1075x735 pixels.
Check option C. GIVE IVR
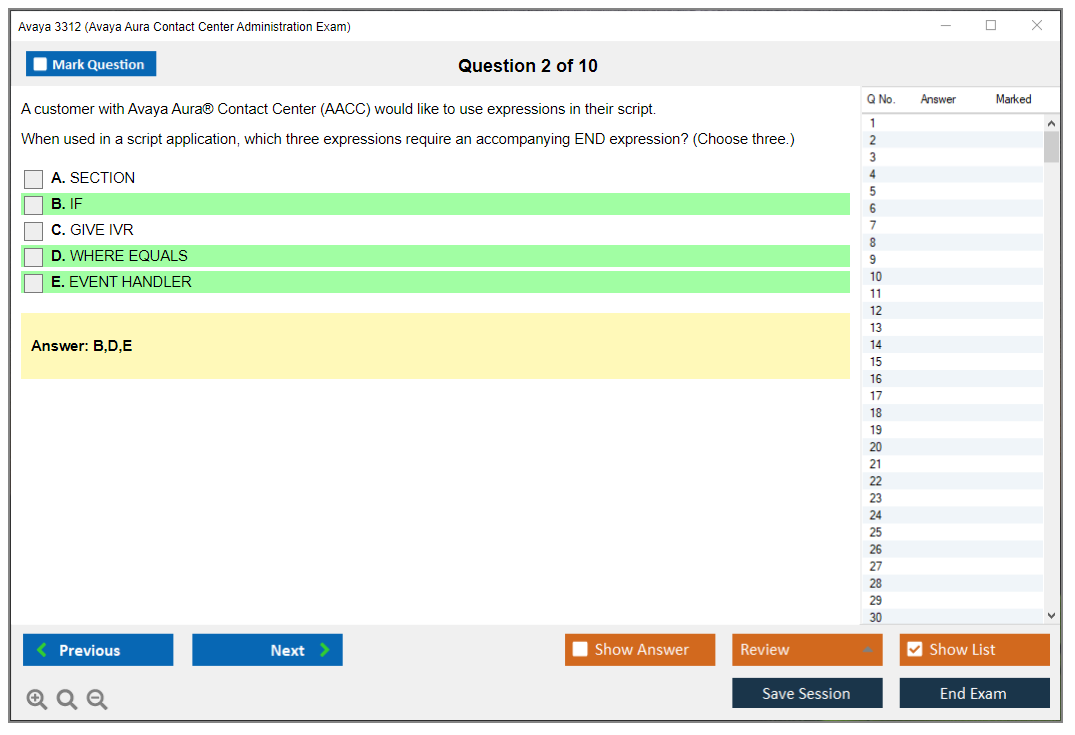pyautogui.click(x=34, y=231)
